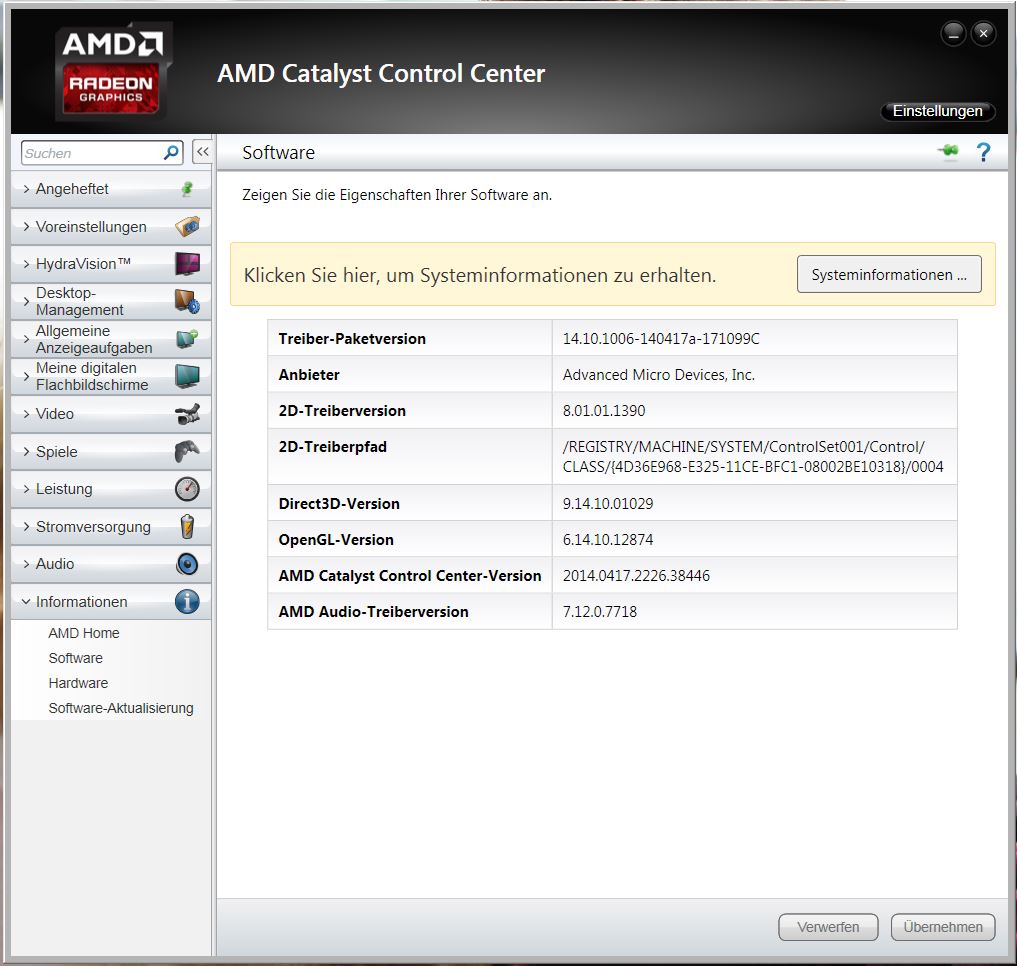Open the Einstellungen menu
The height and width of the screenshot is (966, 1017).
pos(937,111)
